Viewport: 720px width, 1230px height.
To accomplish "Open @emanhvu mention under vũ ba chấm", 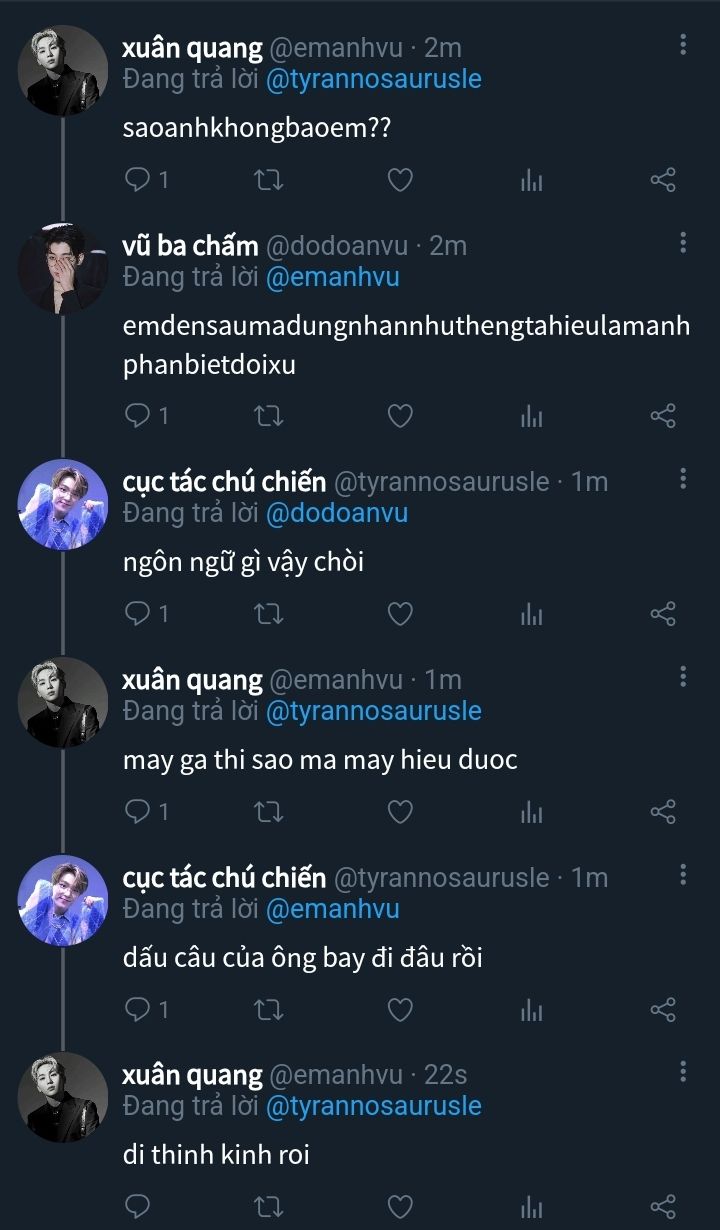I will coord(332,277).
